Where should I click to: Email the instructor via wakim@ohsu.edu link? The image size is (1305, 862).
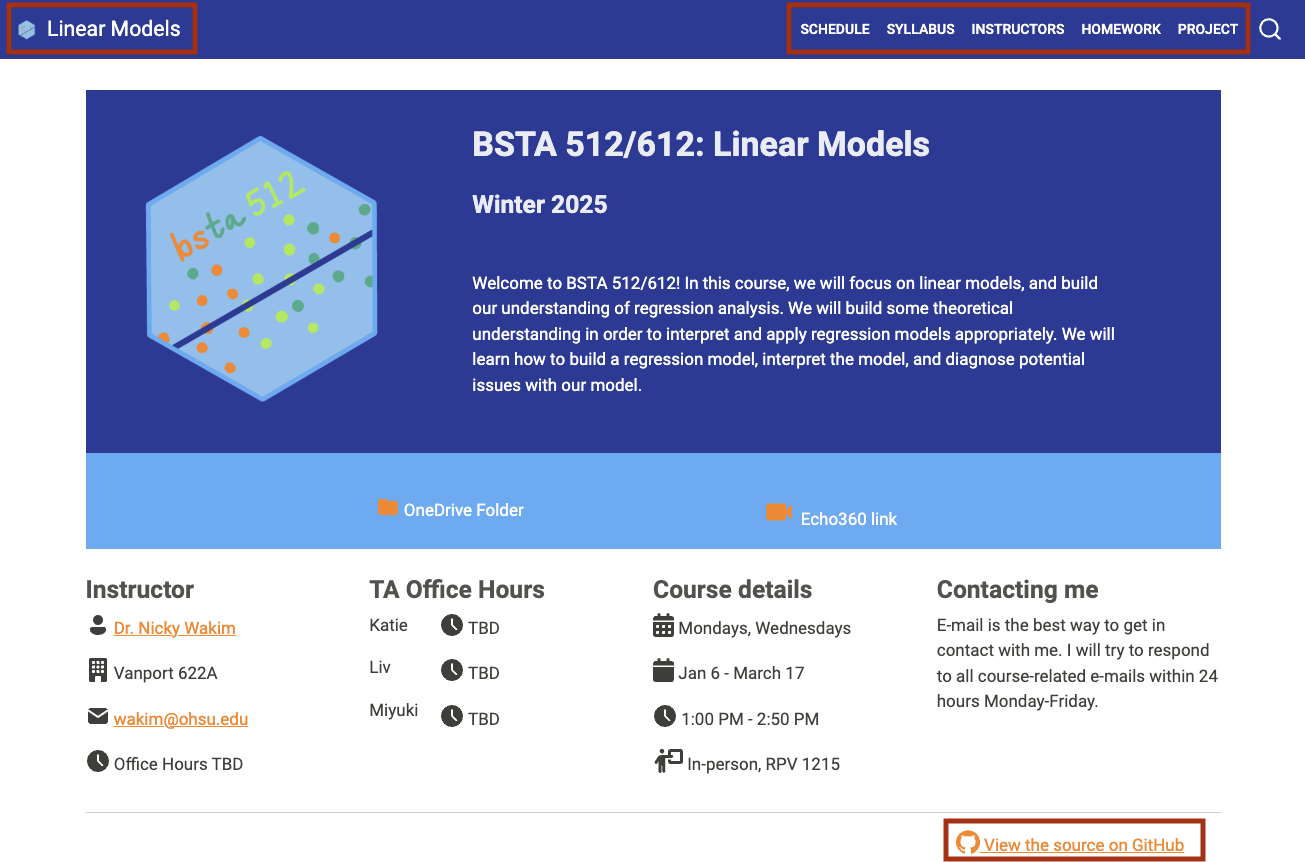point(181,719)
